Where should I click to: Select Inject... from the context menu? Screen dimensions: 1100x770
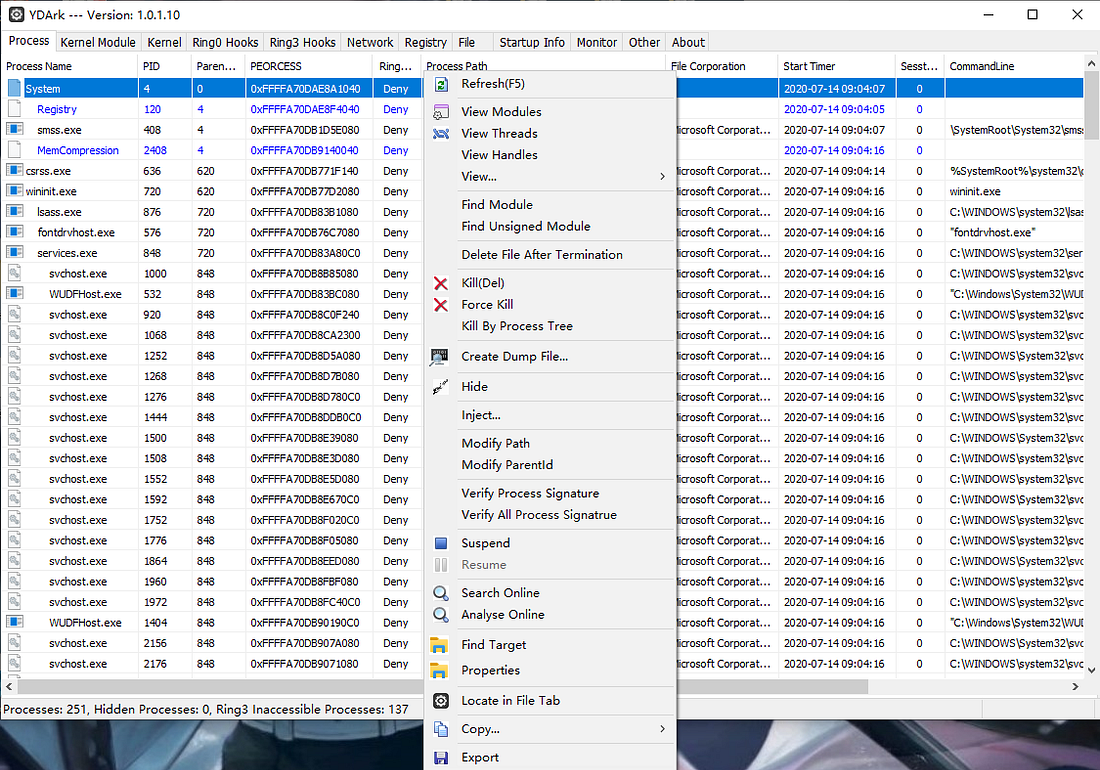pos(481,415)
